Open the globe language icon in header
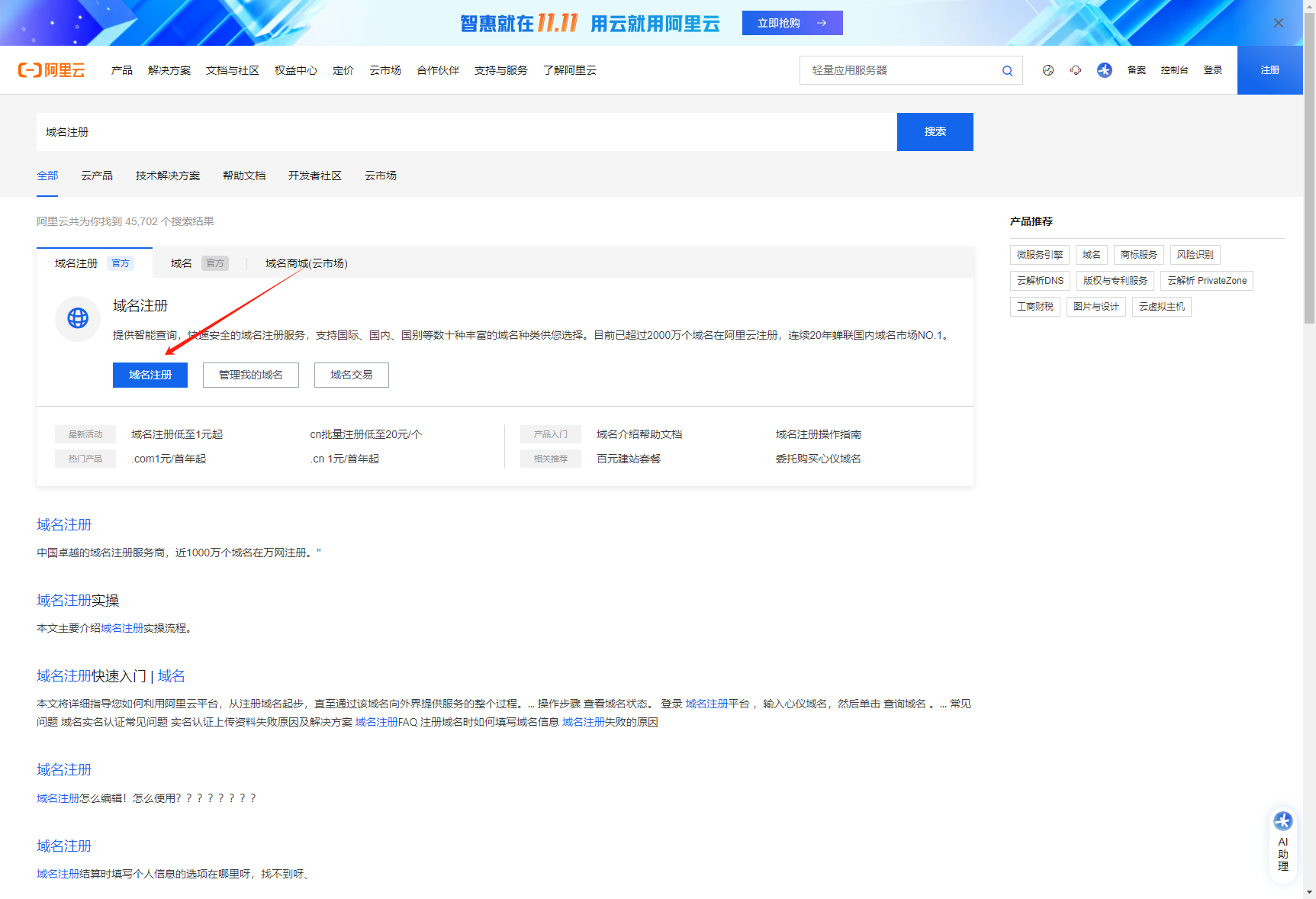This screenshot has height=899, width=1316. tap(1048, 70)
